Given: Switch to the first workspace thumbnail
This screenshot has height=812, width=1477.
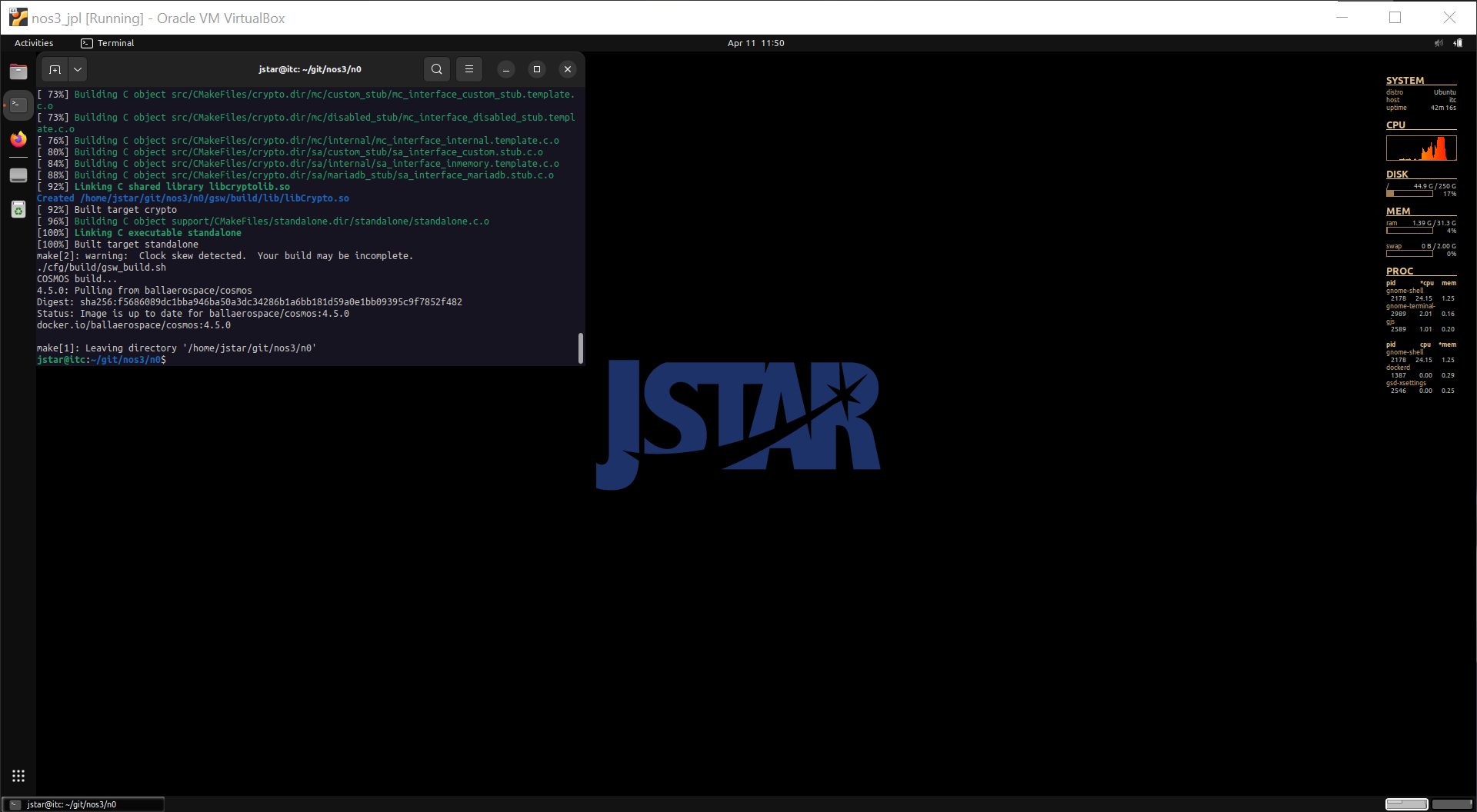Looking at the screenshot, I should [x=1406, y=804].
